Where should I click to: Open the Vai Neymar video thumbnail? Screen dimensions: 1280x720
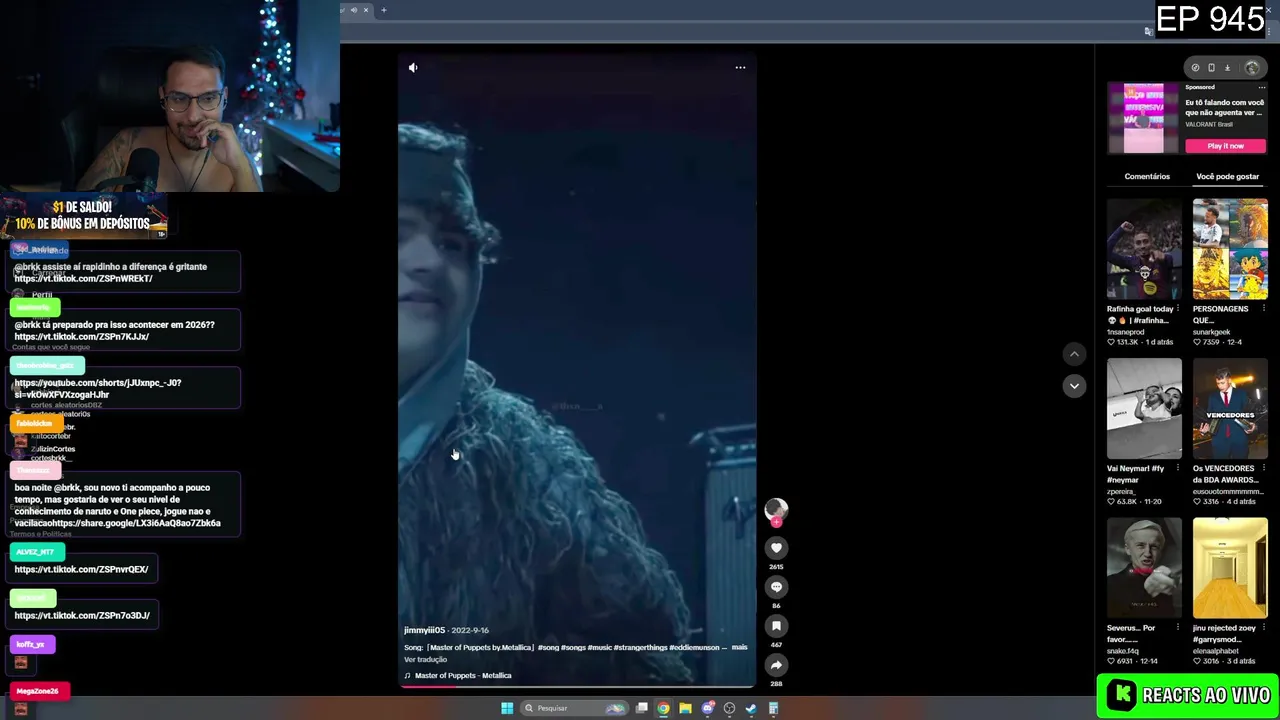(x=1144, y=408)
